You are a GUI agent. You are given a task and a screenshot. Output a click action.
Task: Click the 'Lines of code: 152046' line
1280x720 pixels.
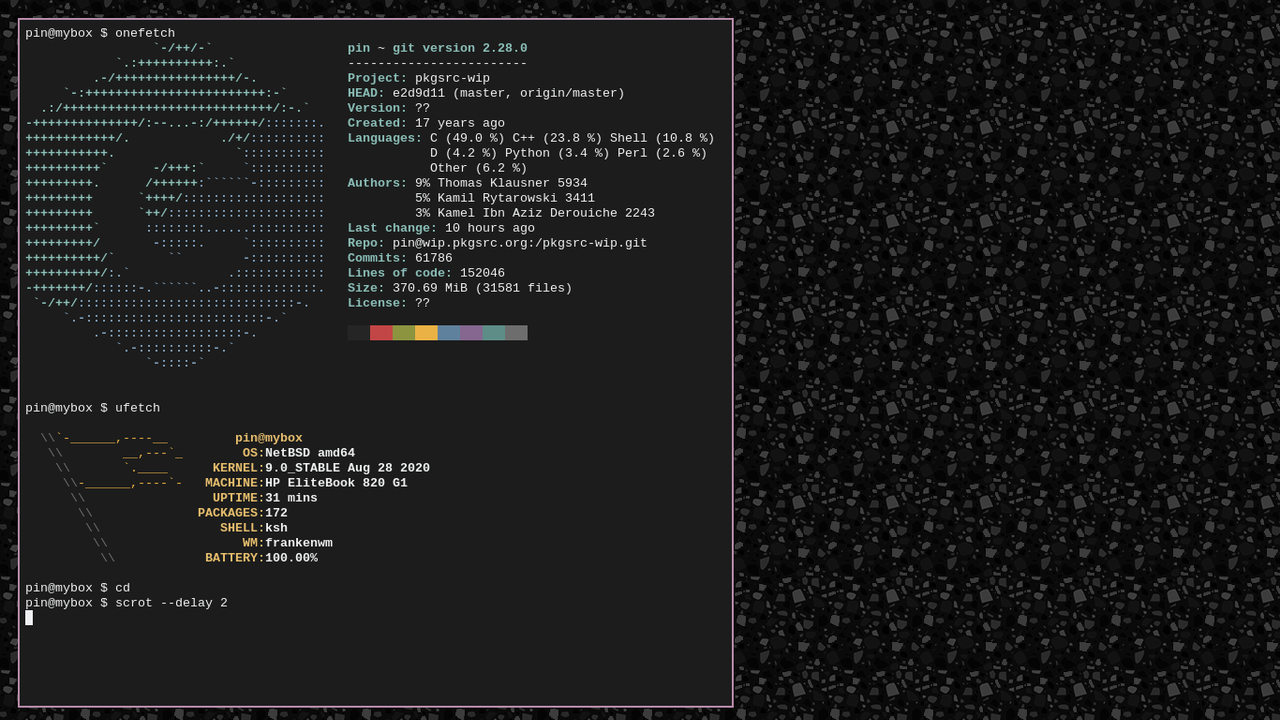426,273
